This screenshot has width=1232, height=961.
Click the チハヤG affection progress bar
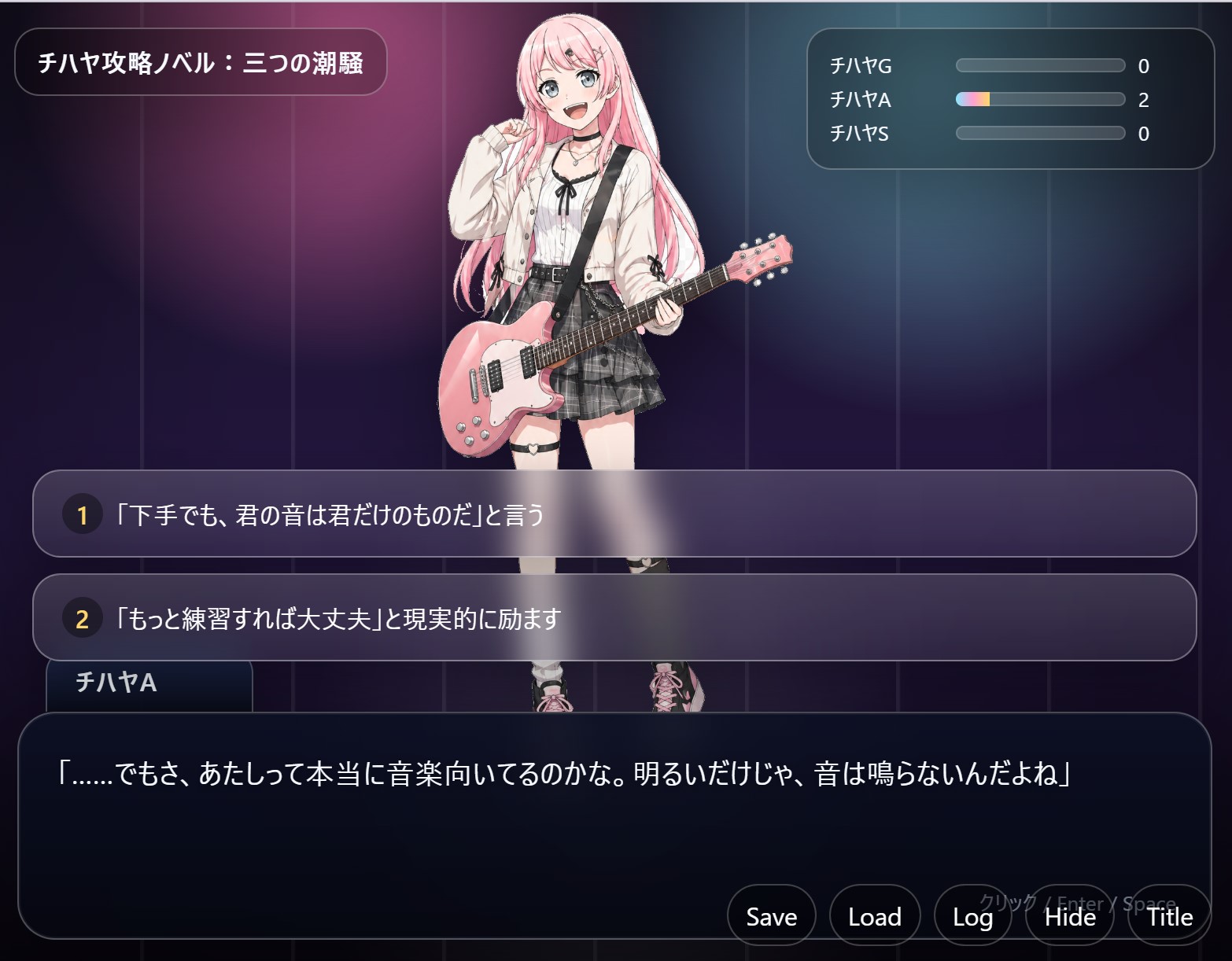pos(1040,65)
